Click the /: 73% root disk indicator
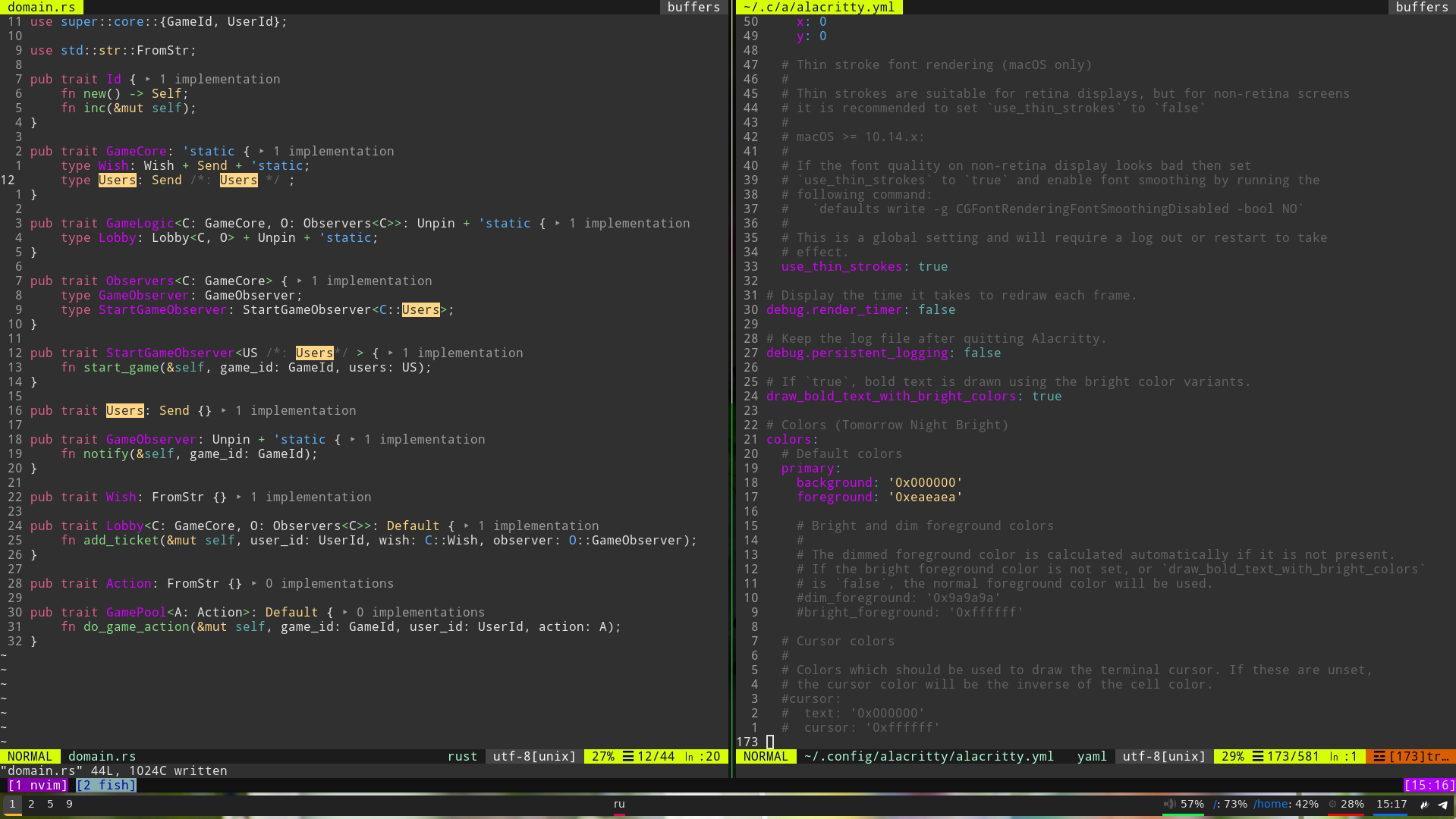1456x819 pixels. 1230,804
